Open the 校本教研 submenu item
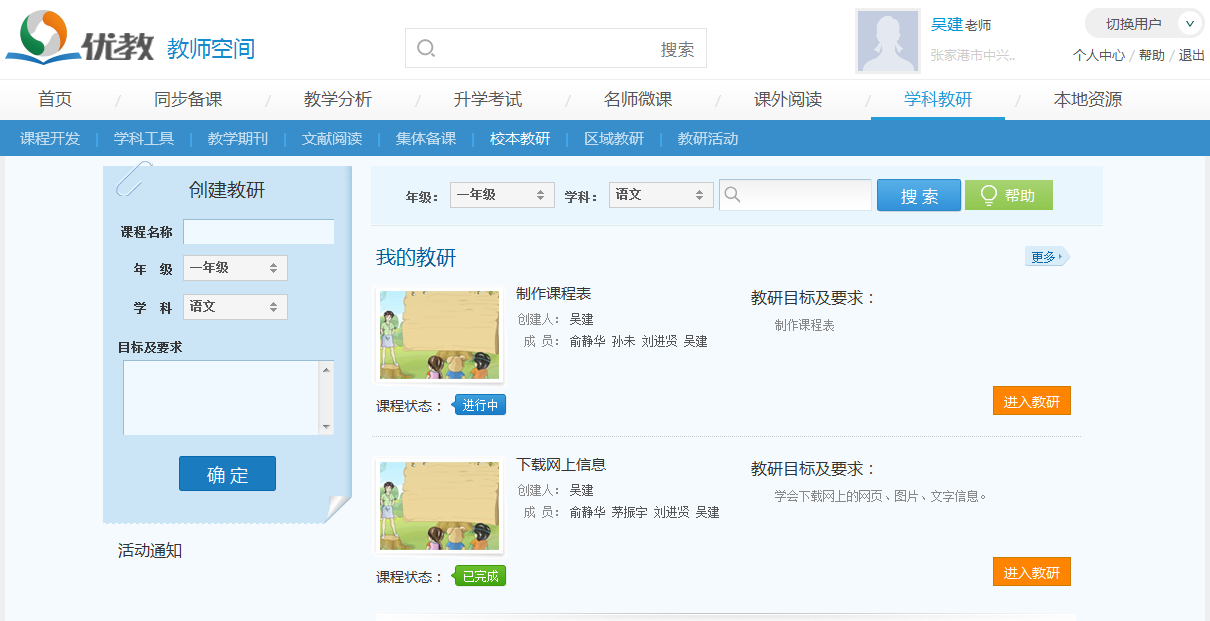 (x=520, y=139)
